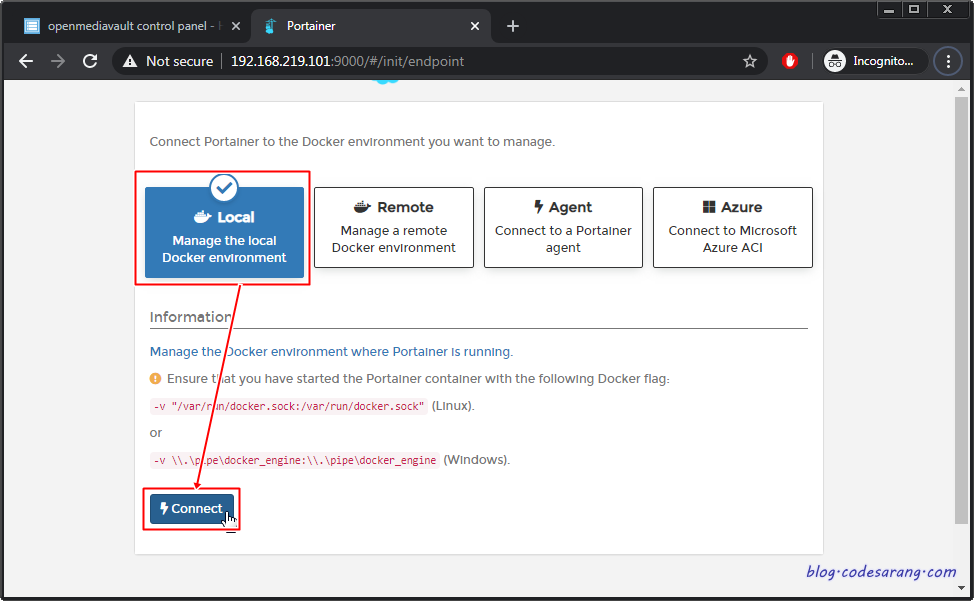Viewport: 974px width, 601px height.
Task: Click the Windows docker_engine pipe flag text
Action: point(295,461)
